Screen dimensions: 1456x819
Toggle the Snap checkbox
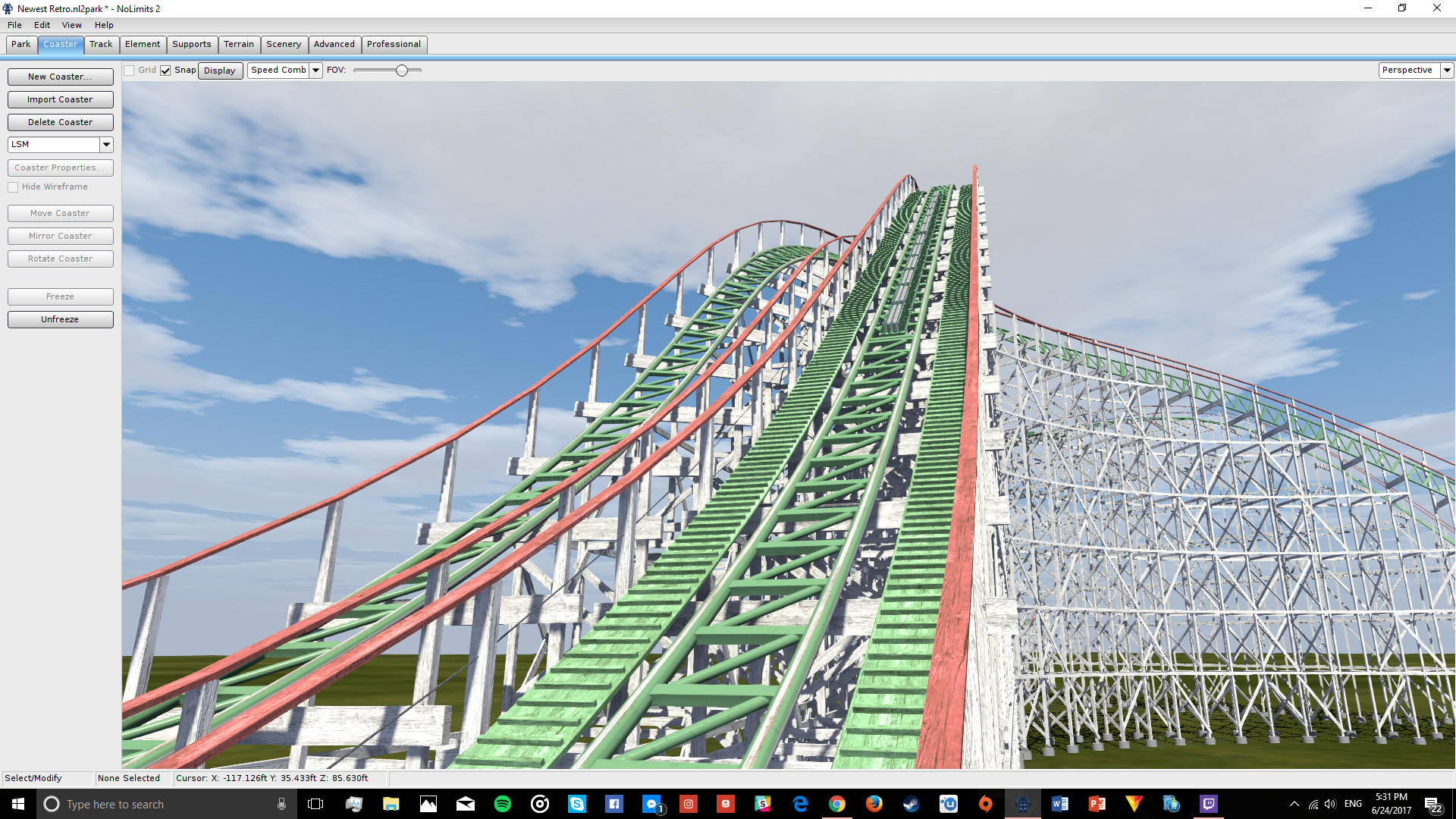click(x=165, y=71)
